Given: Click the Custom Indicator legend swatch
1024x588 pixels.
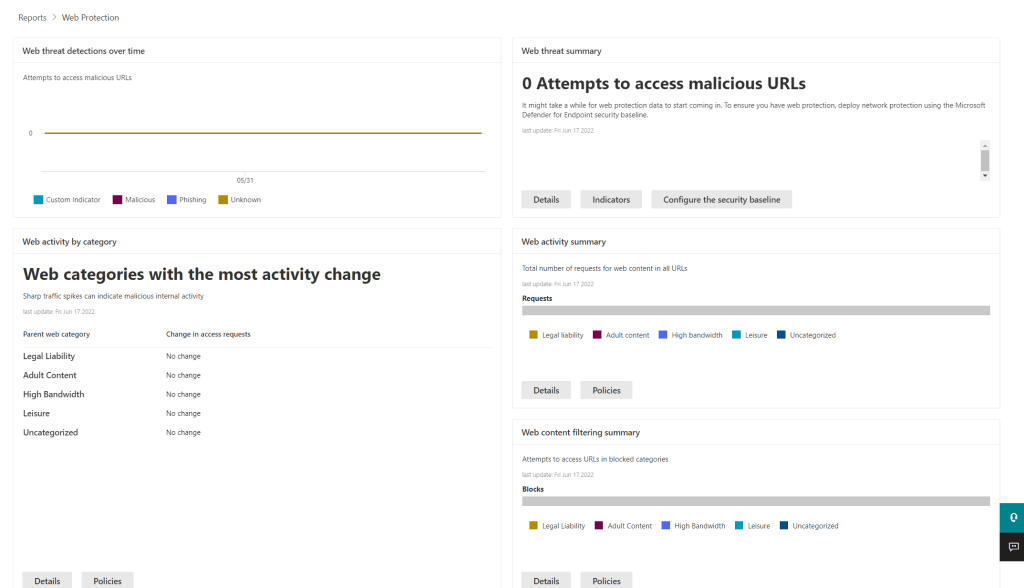Looking at the screenshot, I should tap(38, 200).
